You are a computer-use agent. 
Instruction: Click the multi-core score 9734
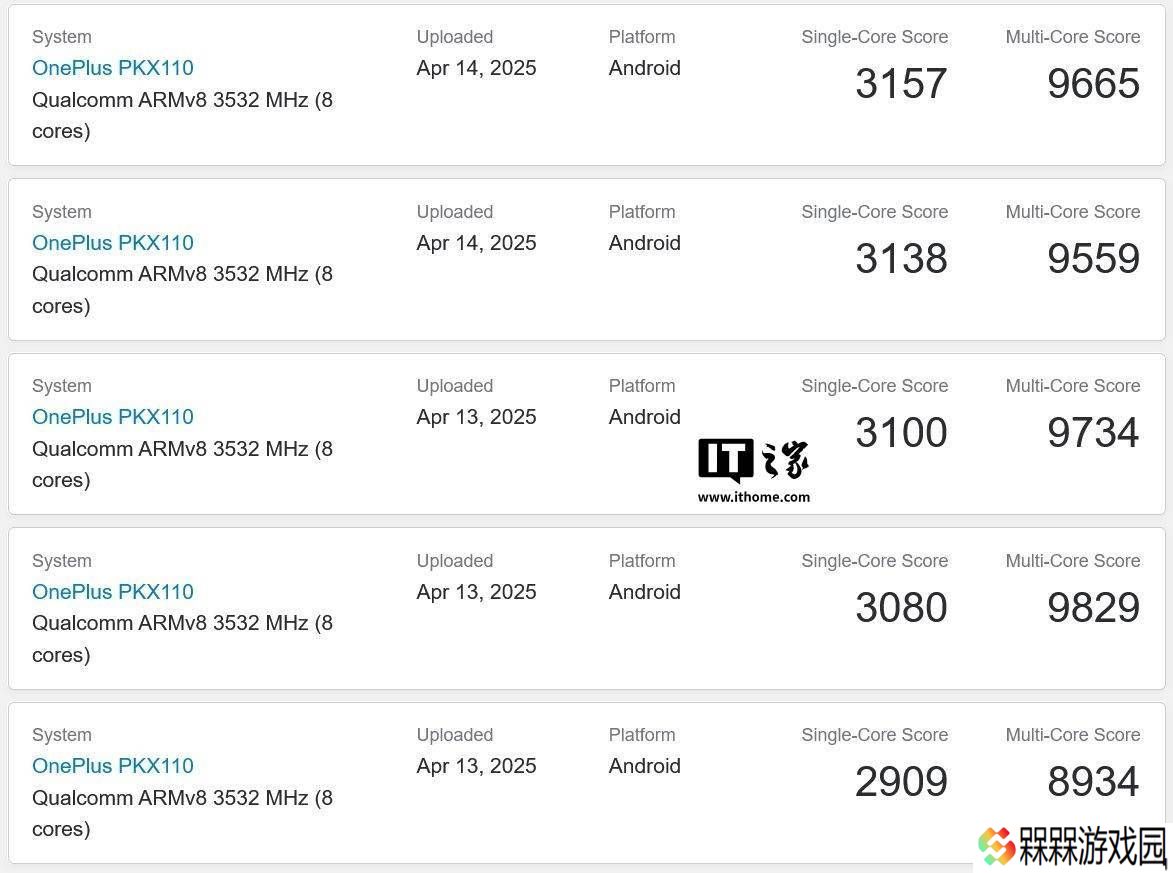coord(1093,432)
